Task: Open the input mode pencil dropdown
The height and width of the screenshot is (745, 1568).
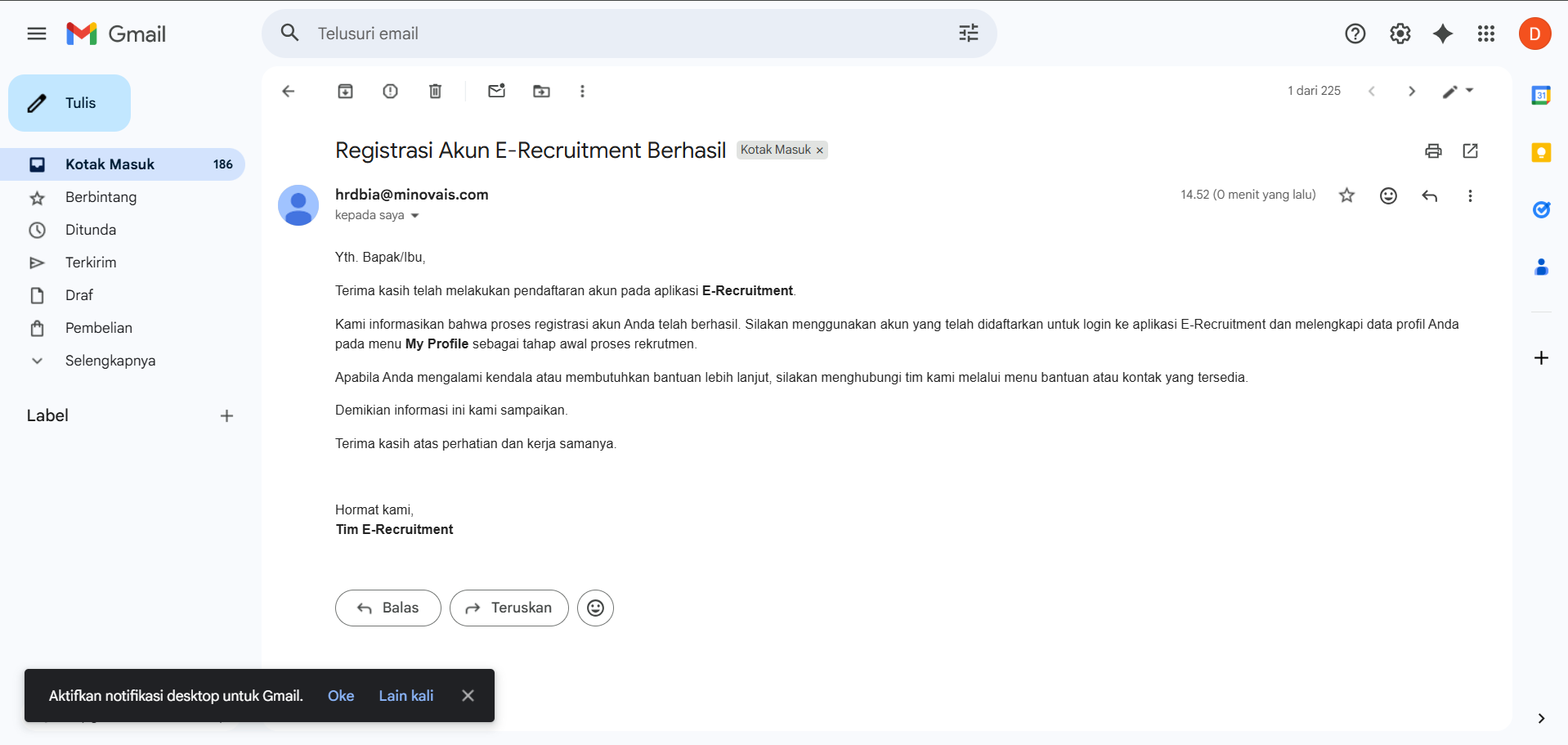Action: tap(1458, 92)
